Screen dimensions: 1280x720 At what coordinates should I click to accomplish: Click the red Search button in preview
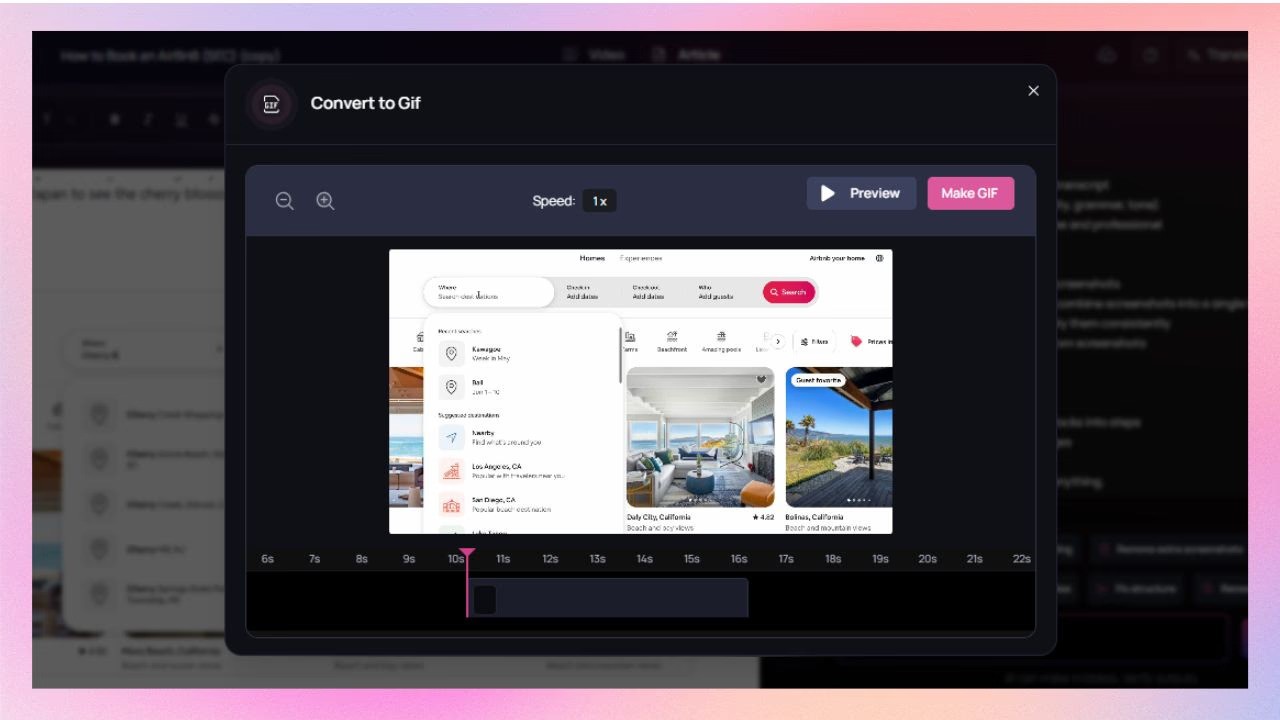[x=789, y=292]
